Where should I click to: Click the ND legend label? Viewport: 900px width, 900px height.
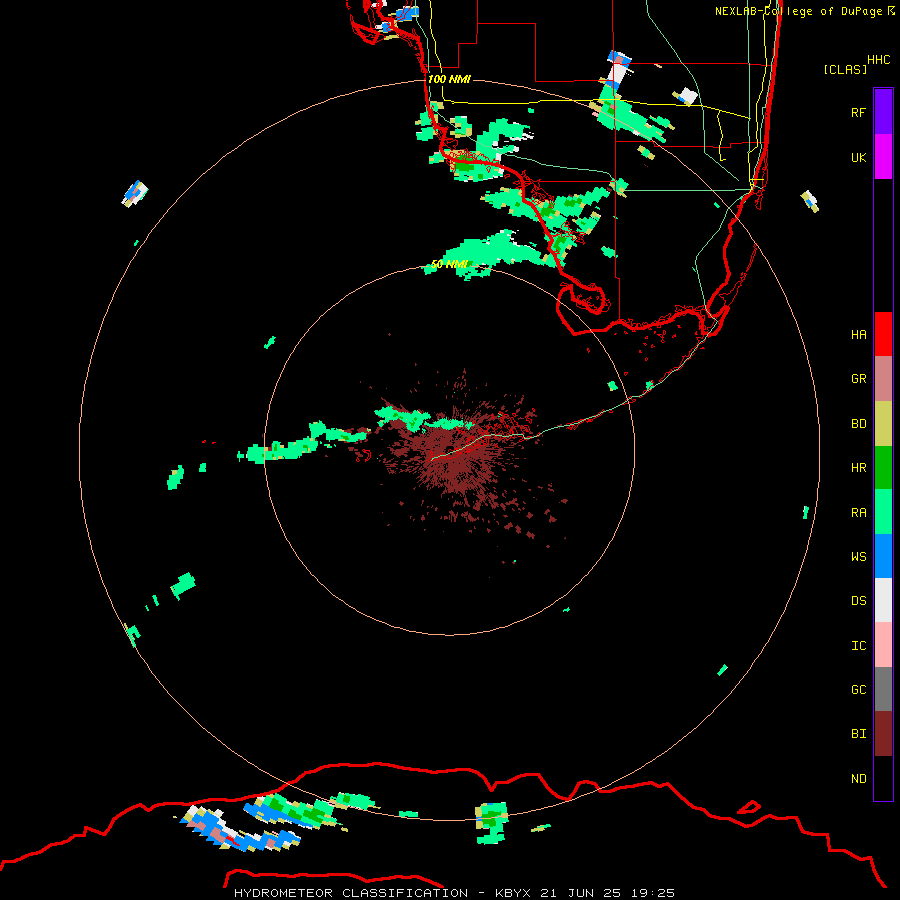coord(858,779)
